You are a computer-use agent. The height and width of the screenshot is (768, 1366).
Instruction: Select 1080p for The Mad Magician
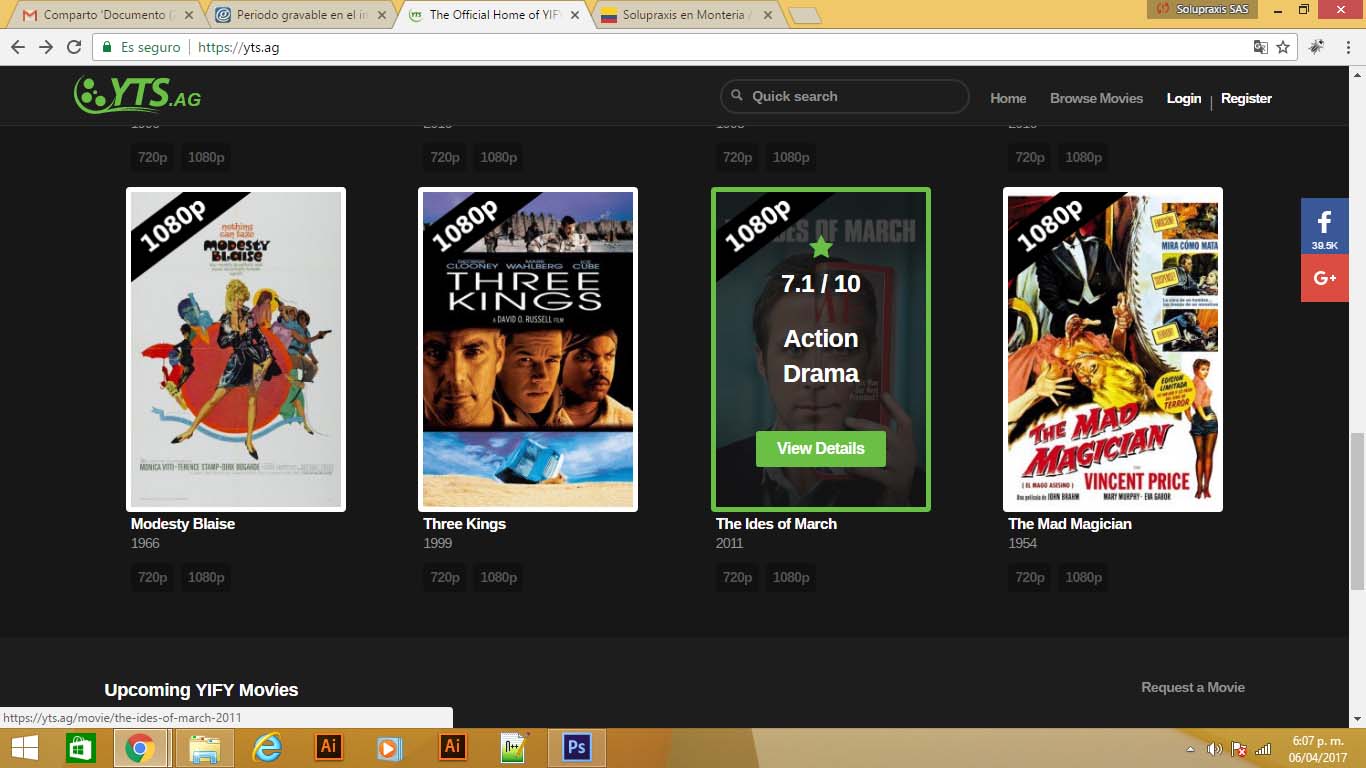click(x=1083, y=577)
